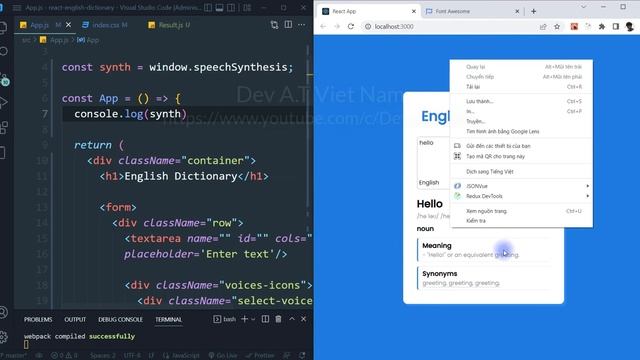This screenshot has width=640, height=360.
Task: Split the editor to the right
Action: click(x=288, y=24)
